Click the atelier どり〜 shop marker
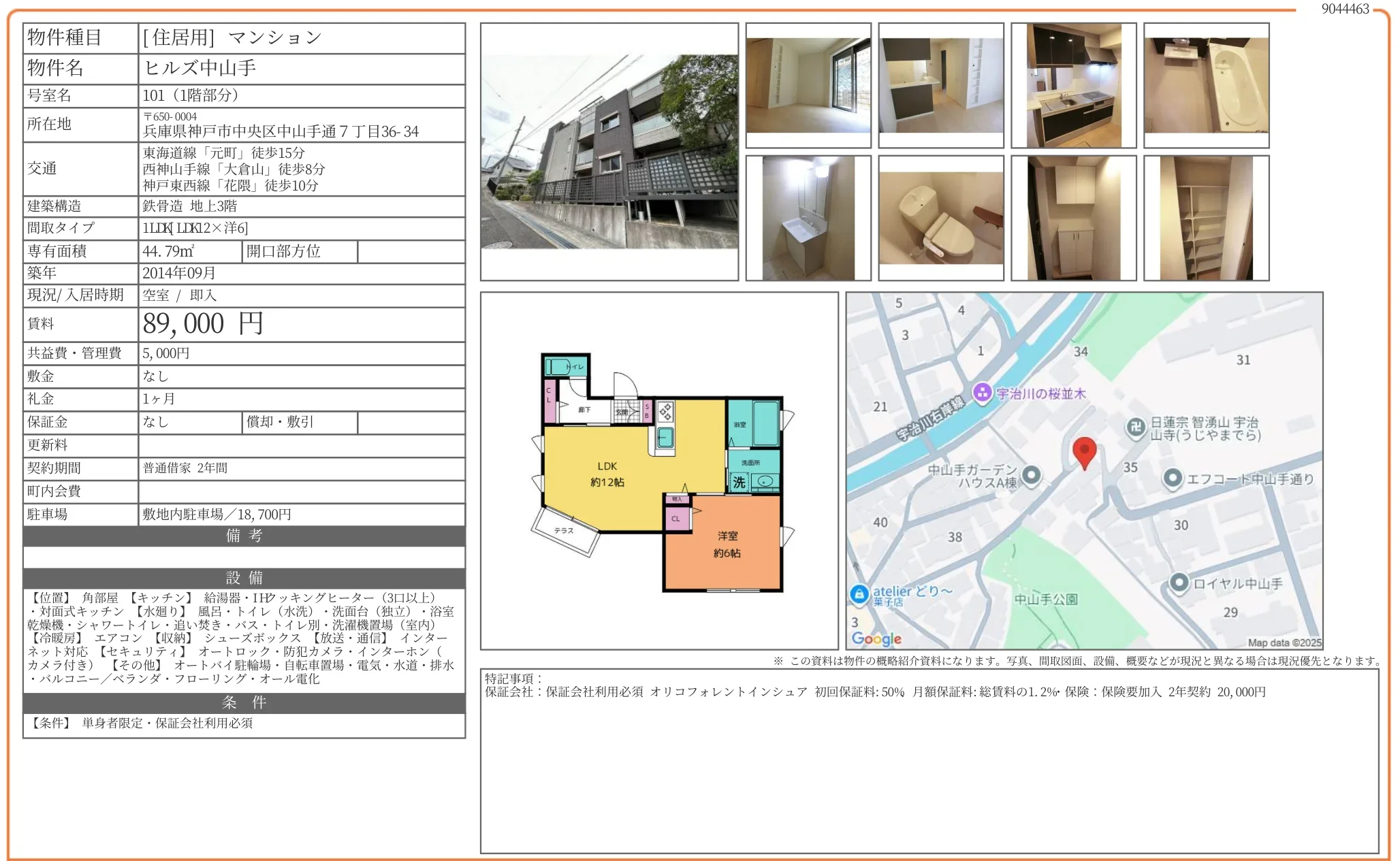 click(859, 593)
